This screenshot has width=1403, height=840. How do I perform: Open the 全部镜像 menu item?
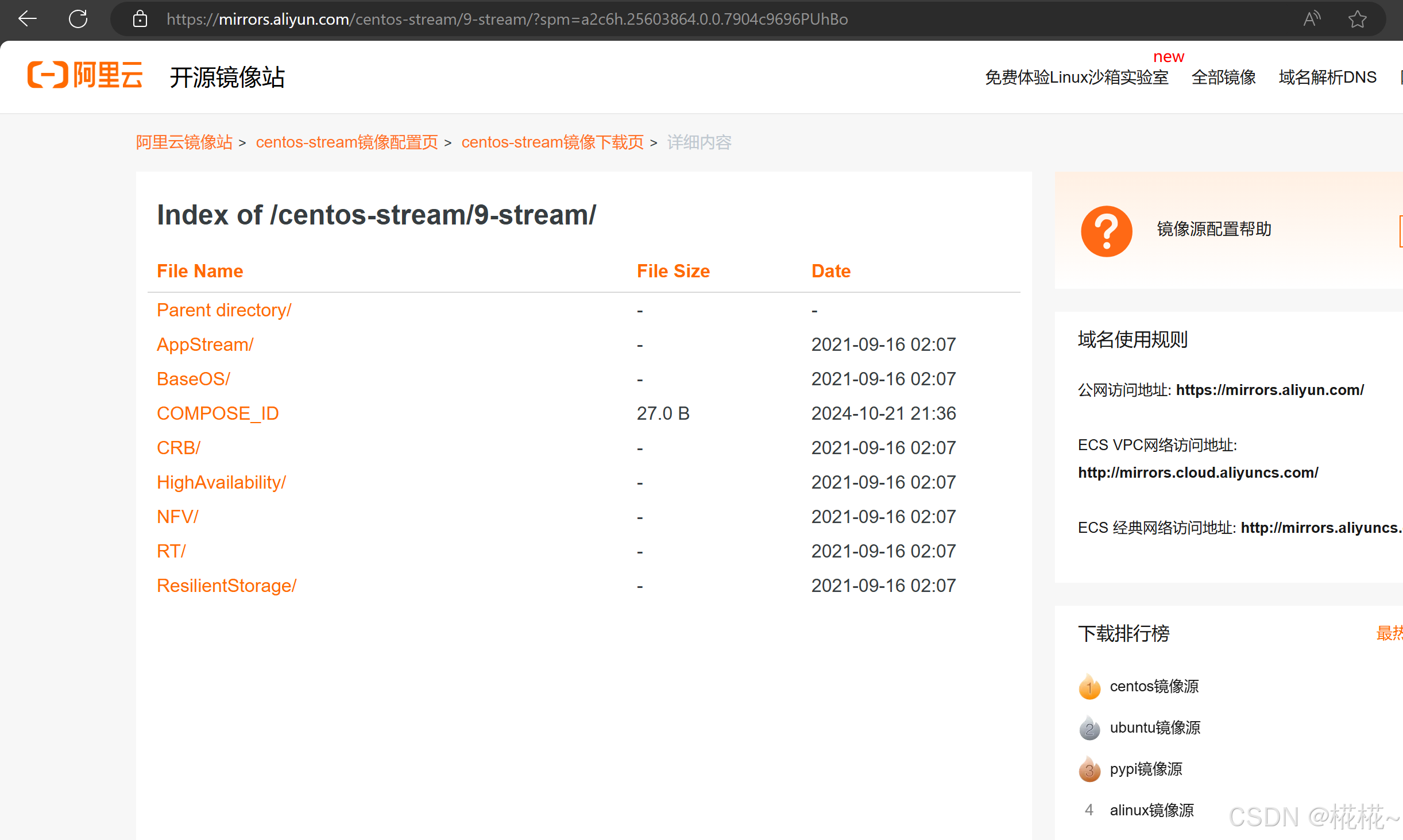(1223, 77)
